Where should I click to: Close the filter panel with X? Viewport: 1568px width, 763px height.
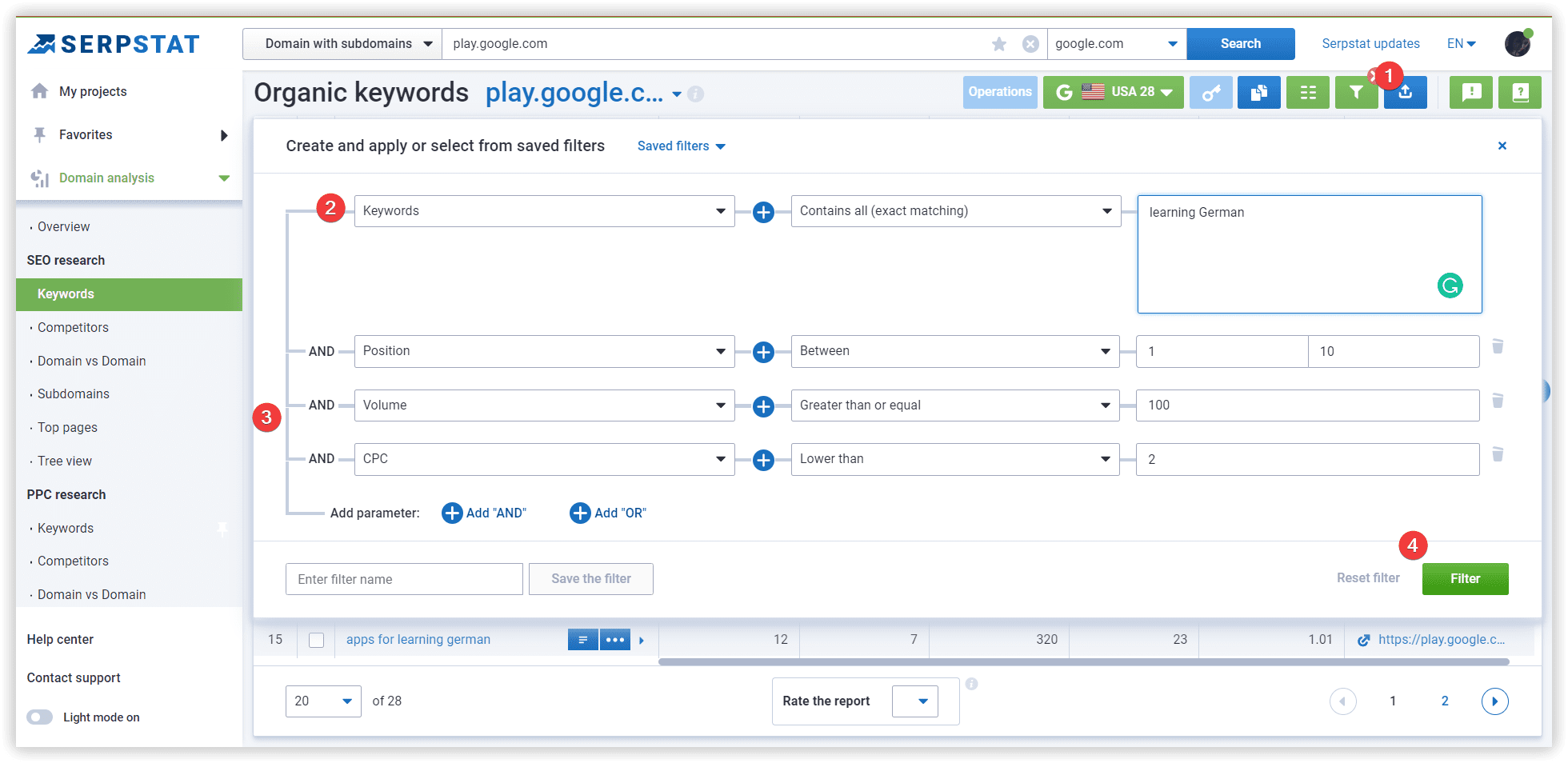click(x=1502, y=146)
